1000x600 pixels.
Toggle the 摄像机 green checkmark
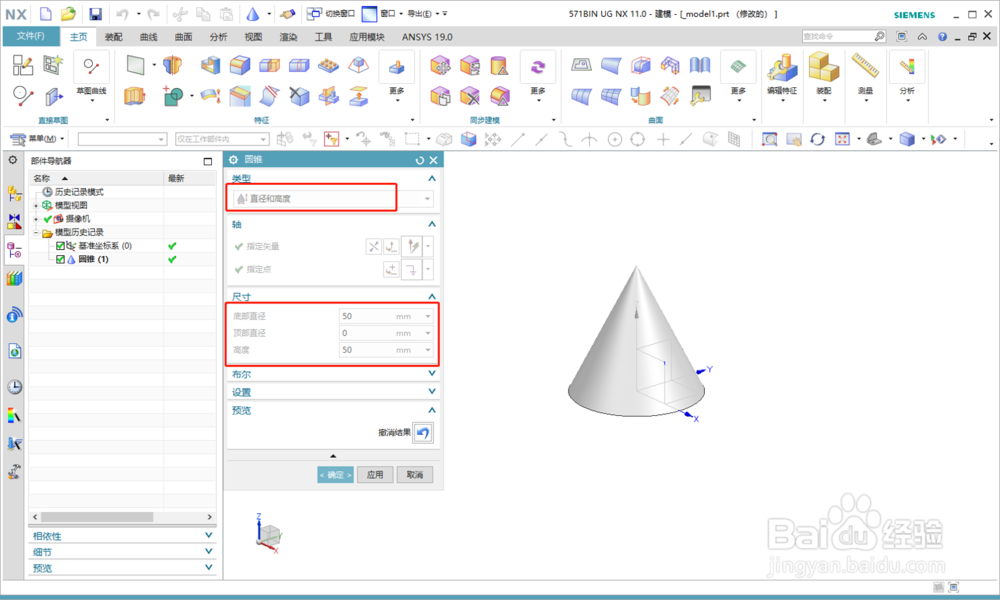[47, 219]
